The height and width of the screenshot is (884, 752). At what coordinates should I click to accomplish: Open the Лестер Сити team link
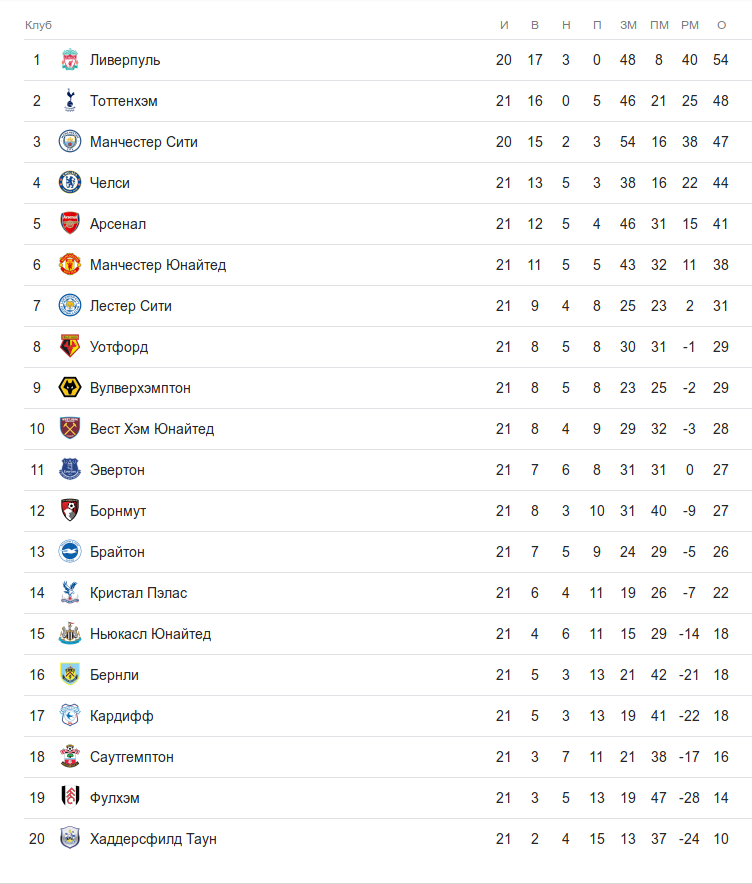coord(130,306)
